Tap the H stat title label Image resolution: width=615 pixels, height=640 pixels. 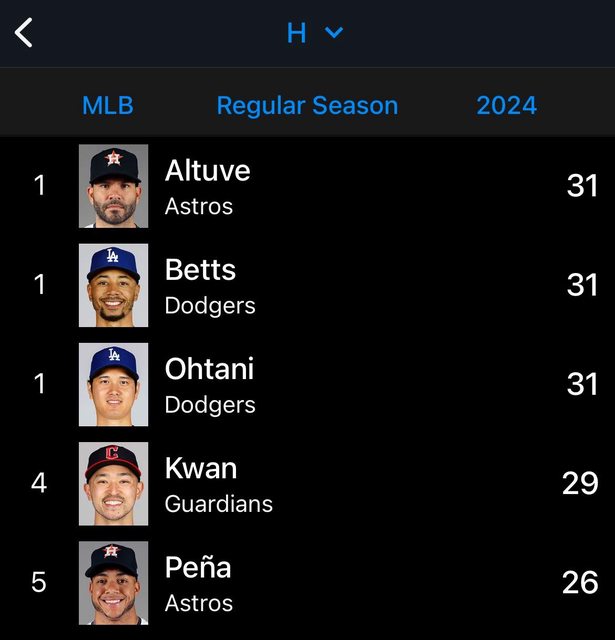point(296,33)
